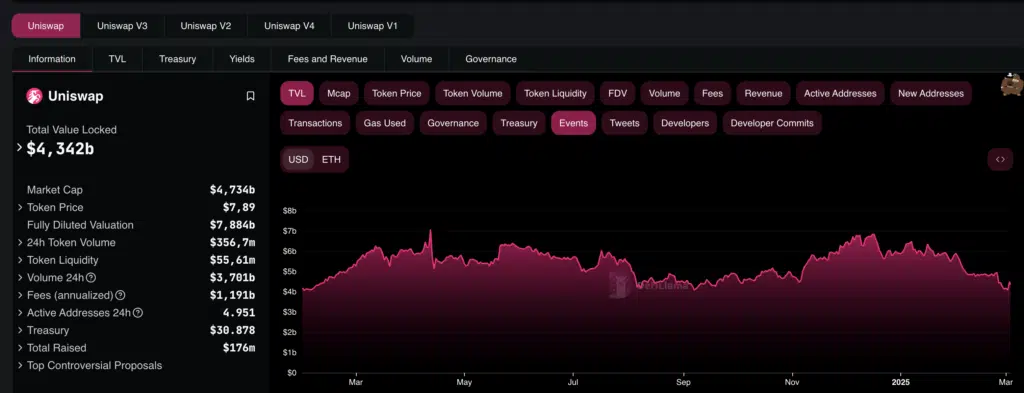This screenshot has width=1024, height=393.
Task: Toggle the Fees chart metric
Action: [712, 93]
